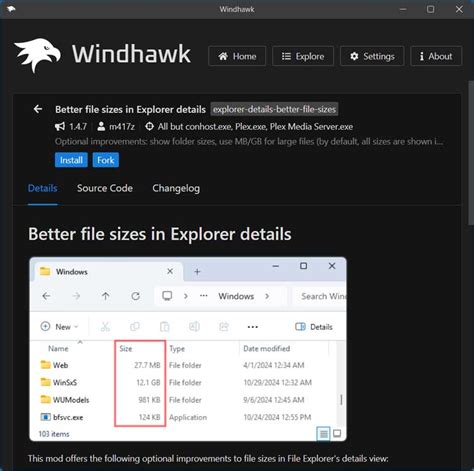The image size is (474, 471).
Task: Click the ellipsis in the preview address bar
Action: point(204,296)
